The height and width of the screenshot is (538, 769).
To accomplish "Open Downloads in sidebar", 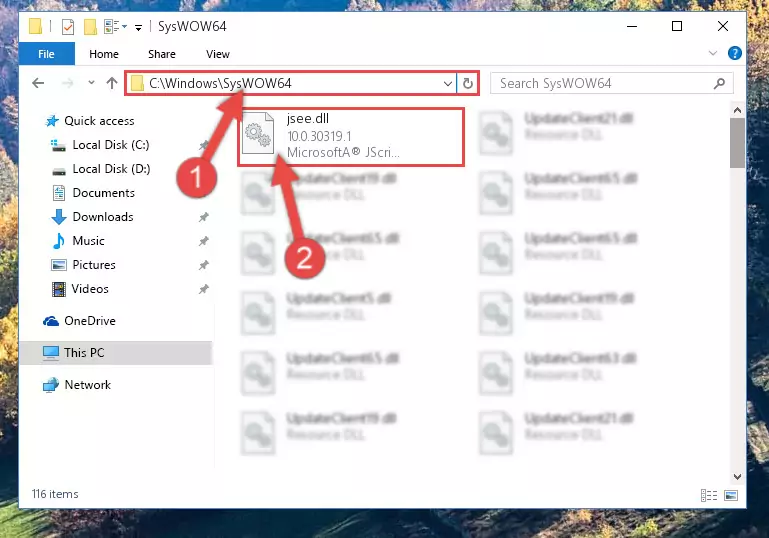I will click(103, 217).
